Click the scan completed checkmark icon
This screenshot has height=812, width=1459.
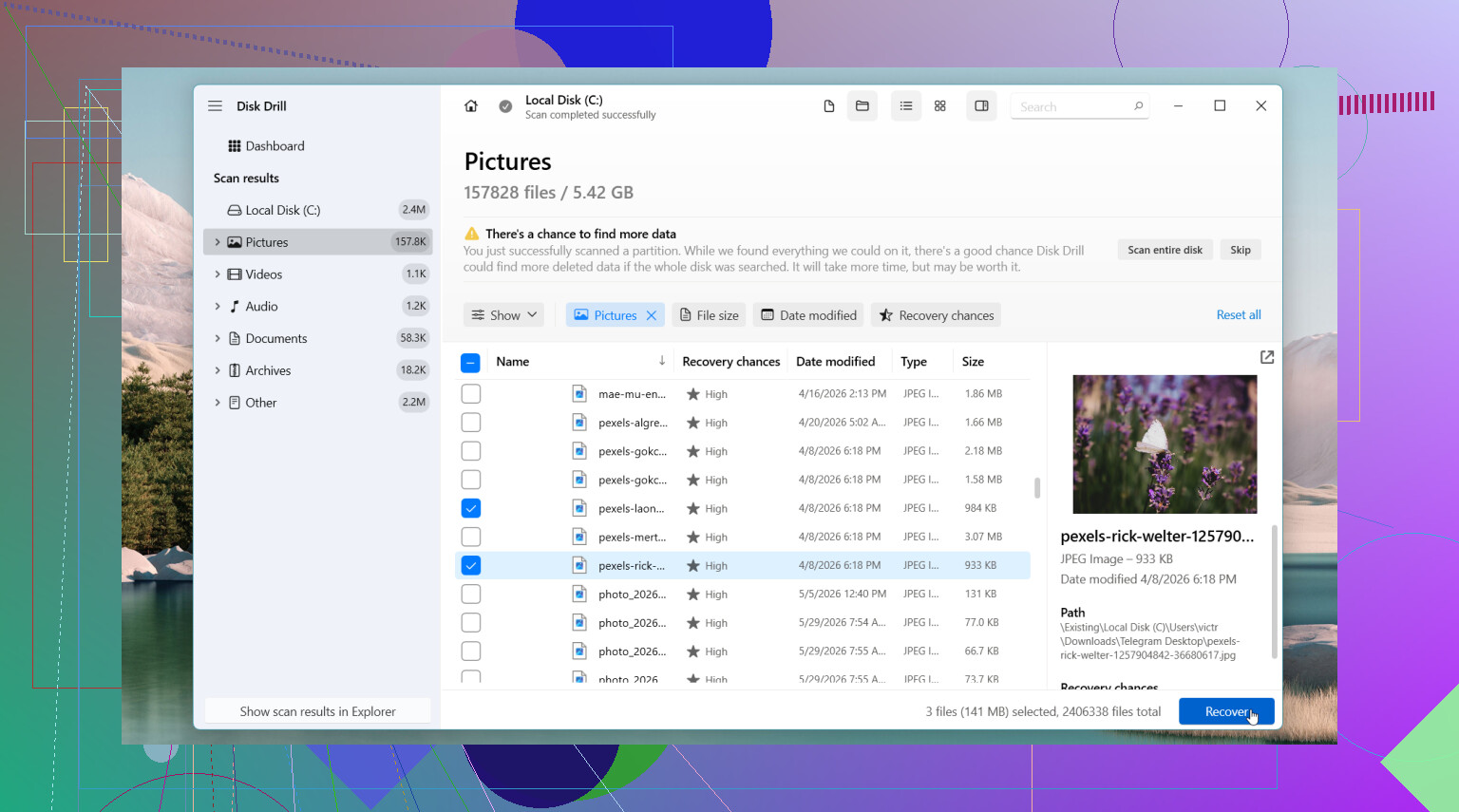coord(505,106)
